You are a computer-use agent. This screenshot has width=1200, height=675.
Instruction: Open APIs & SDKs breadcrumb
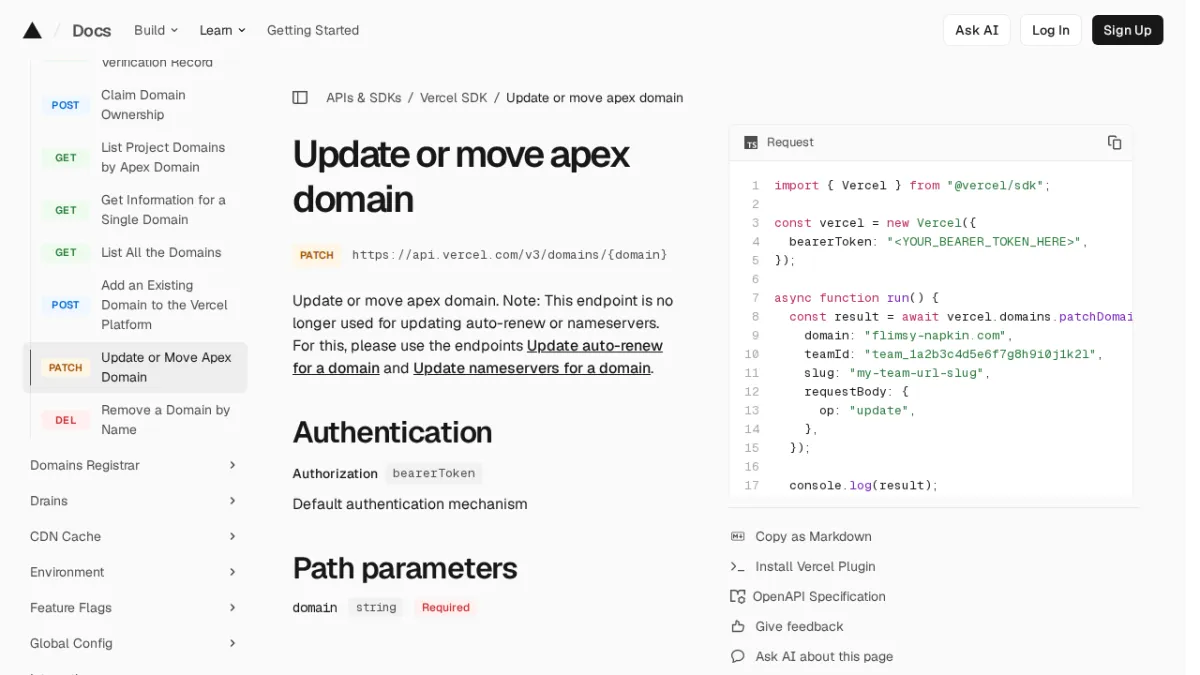click(363, 97)
